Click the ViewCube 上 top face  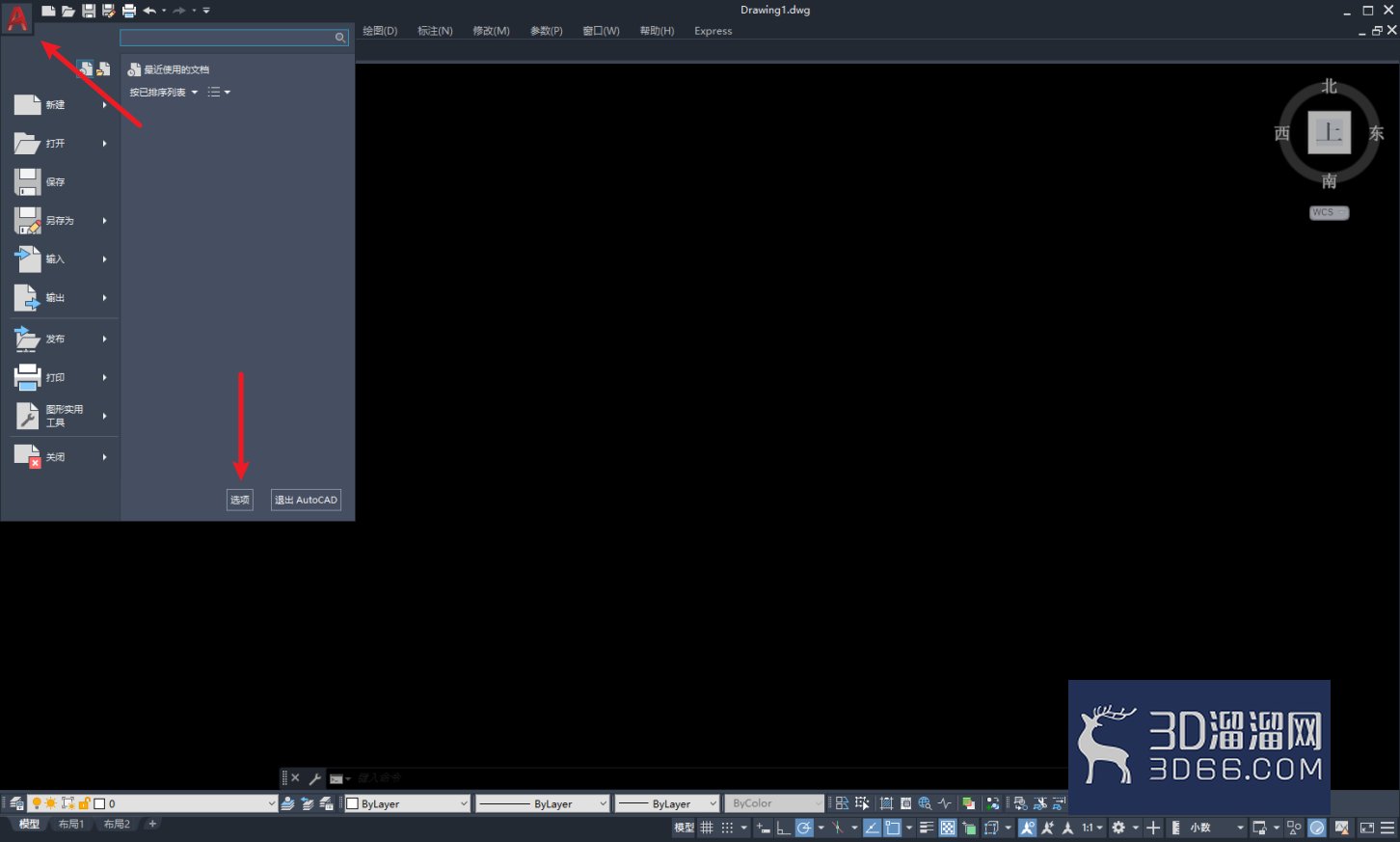[1330, 132]
